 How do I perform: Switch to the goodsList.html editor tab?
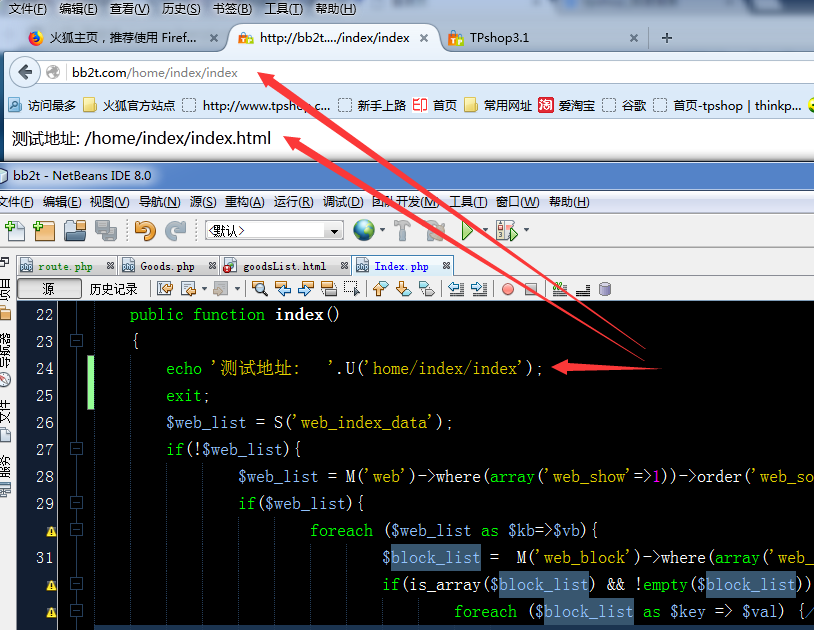coord(277,266)
